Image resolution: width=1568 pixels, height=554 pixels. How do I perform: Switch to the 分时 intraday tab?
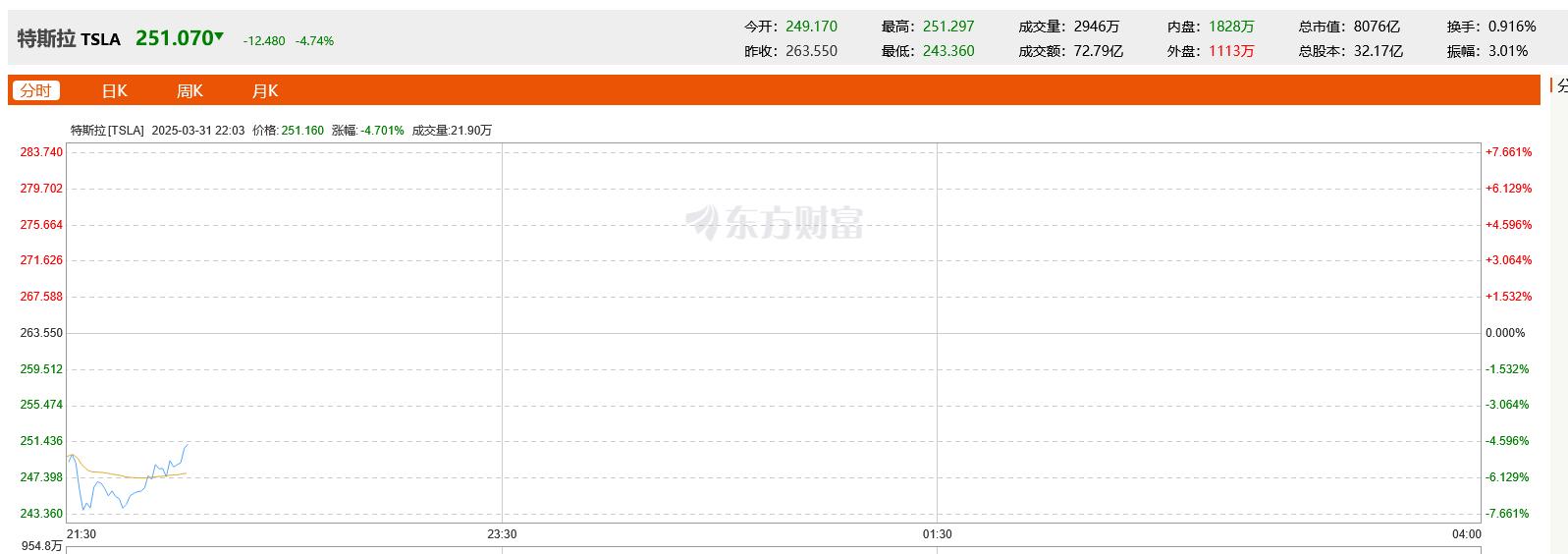pyautogui.click(x=35, y=90)
